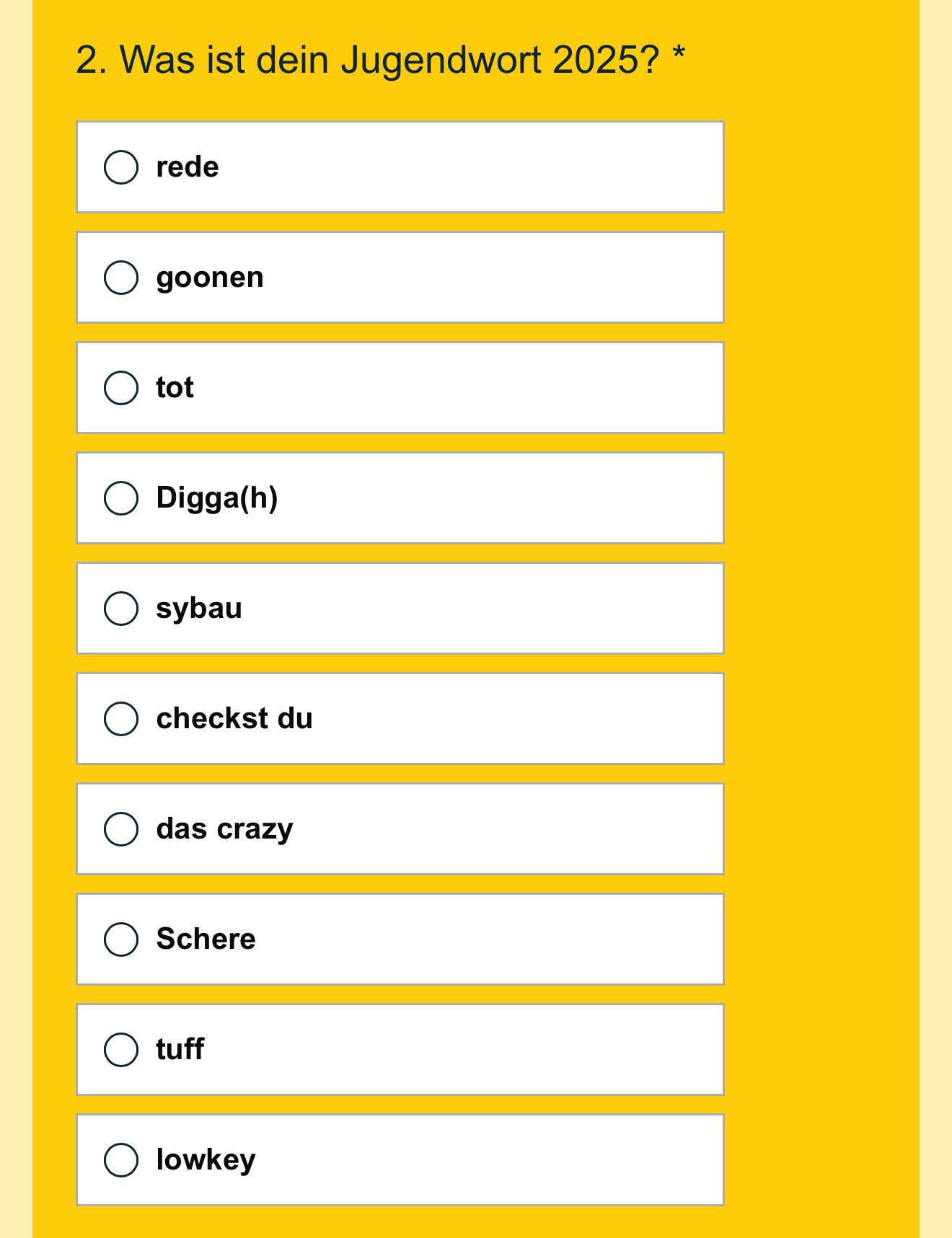Click the 'goonen' option label
This screenshot has height=1238, width=952.
pos(210,278)
